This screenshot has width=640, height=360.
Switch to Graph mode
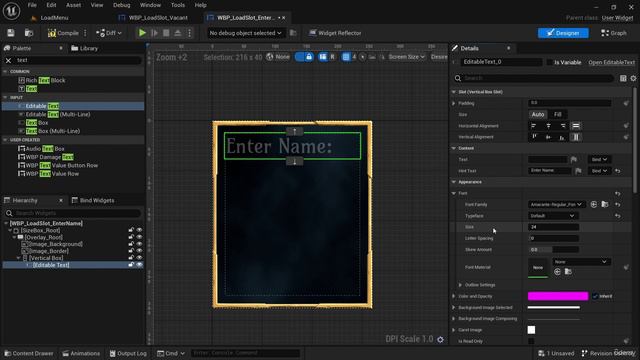click(613, 33)
